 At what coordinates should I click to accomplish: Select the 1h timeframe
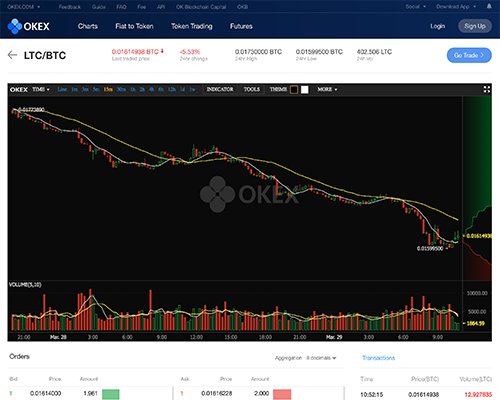tap(133, 89)
